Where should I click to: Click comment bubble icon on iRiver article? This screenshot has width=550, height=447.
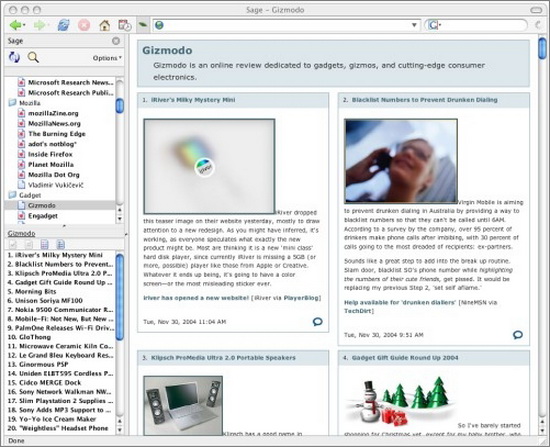(317, 321)
